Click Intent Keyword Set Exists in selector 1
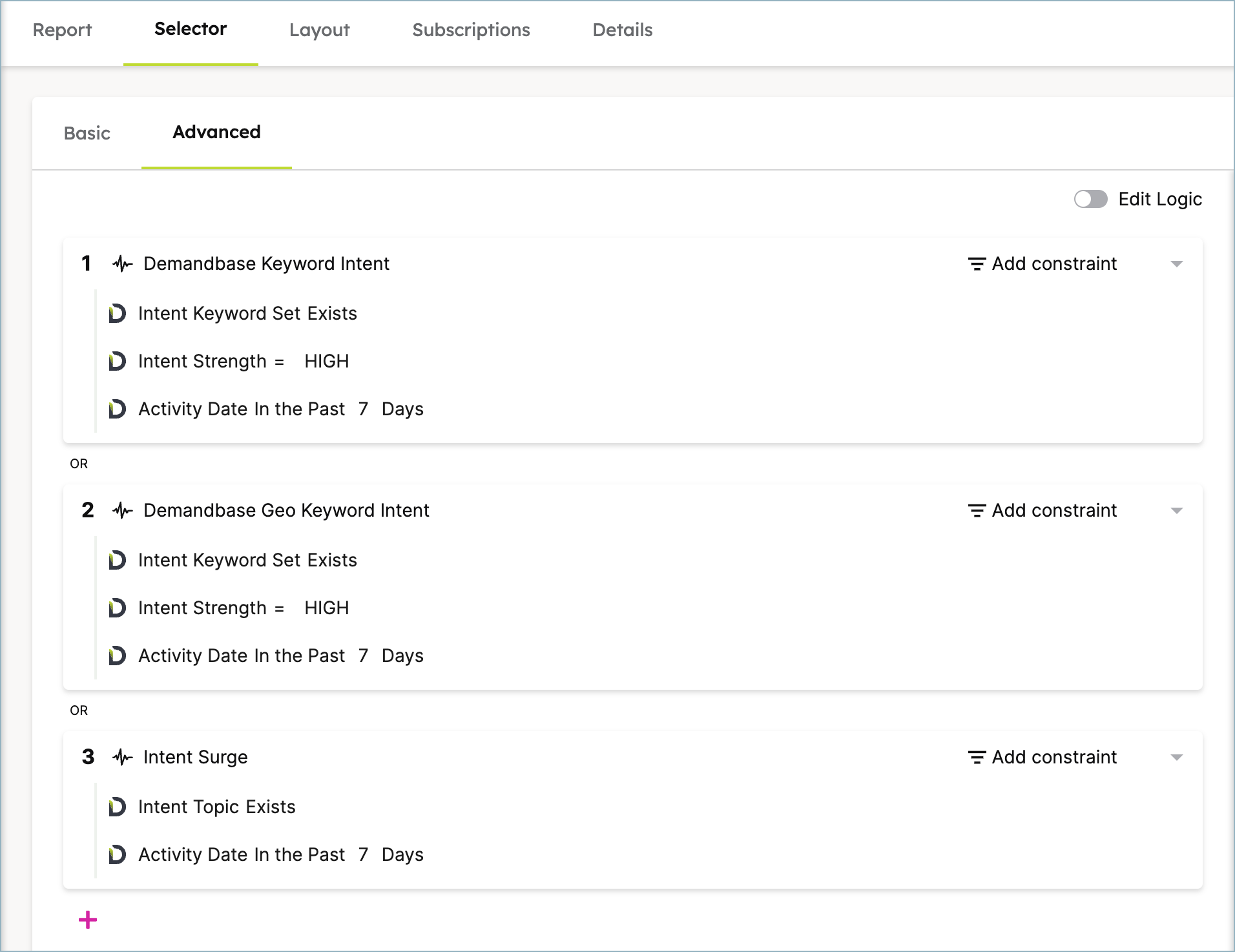 click(247, 313)
